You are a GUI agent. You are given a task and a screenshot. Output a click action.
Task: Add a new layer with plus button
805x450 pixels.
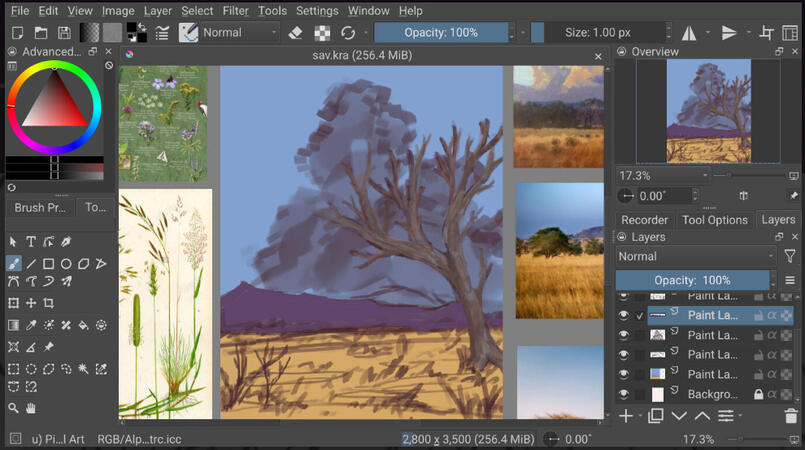(626, 416)
